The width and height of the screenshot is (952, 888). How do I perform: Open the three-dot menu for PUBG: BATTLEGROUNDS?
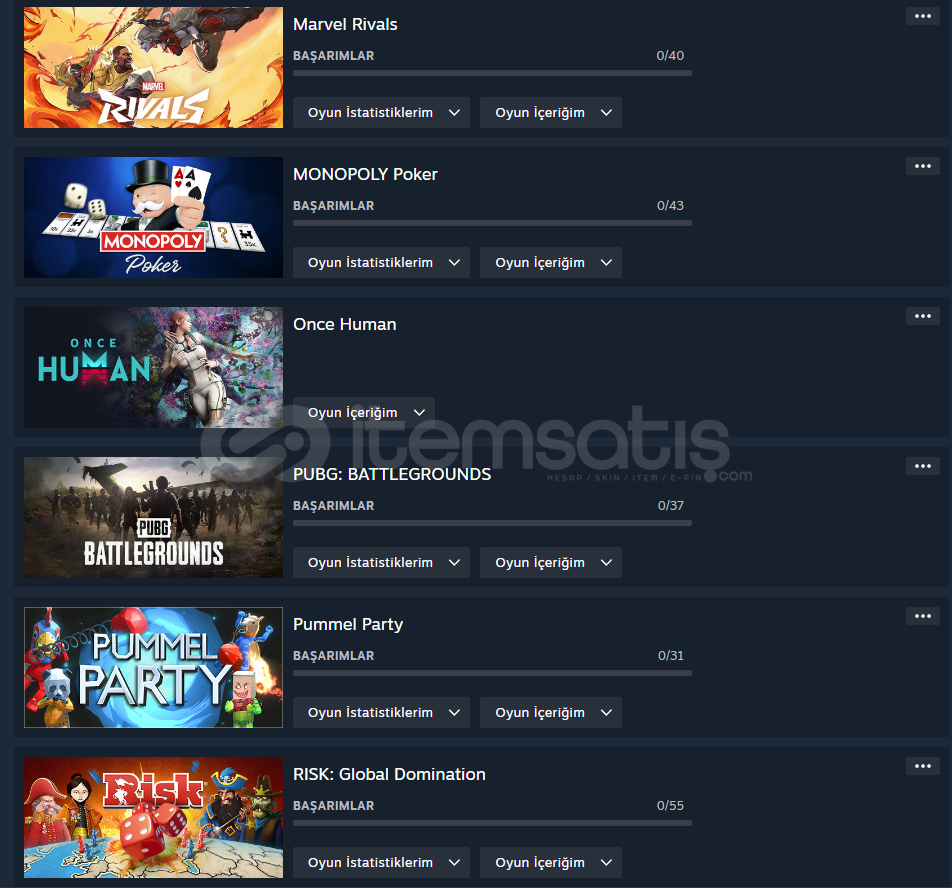(922, 466)
